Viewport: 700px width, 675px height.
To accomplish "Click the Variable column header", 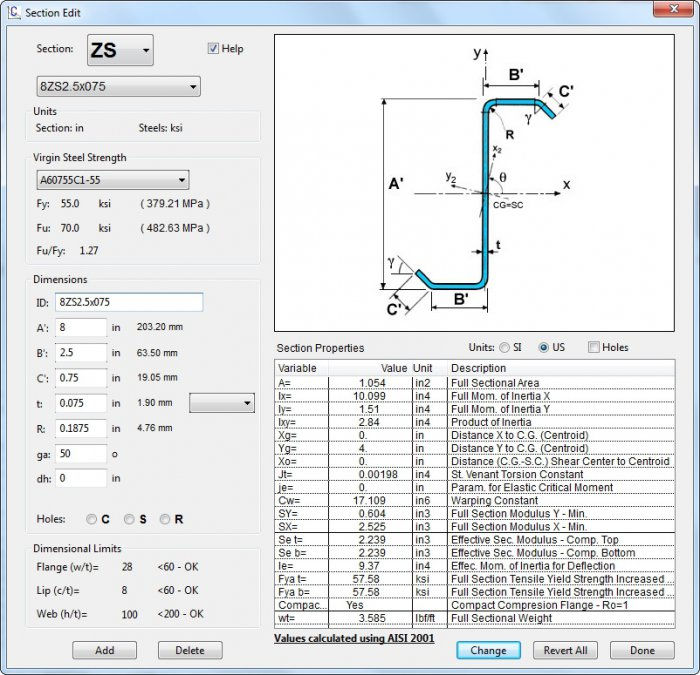I will coord(302,368).
